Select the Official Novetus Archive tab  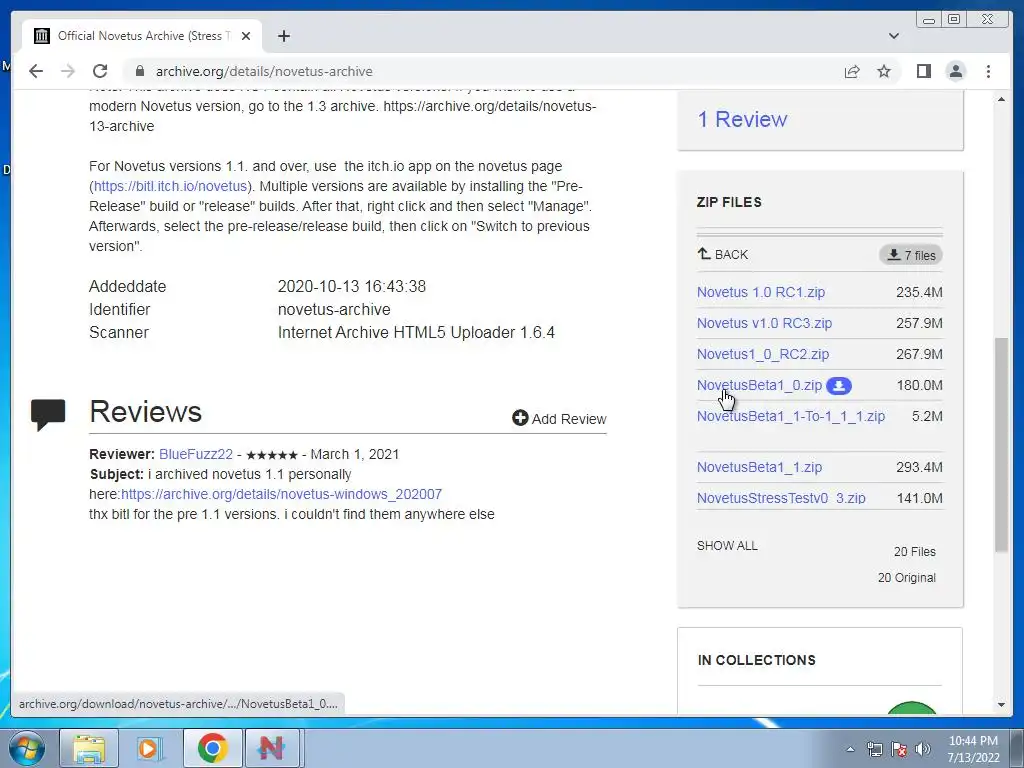[142, 36]
